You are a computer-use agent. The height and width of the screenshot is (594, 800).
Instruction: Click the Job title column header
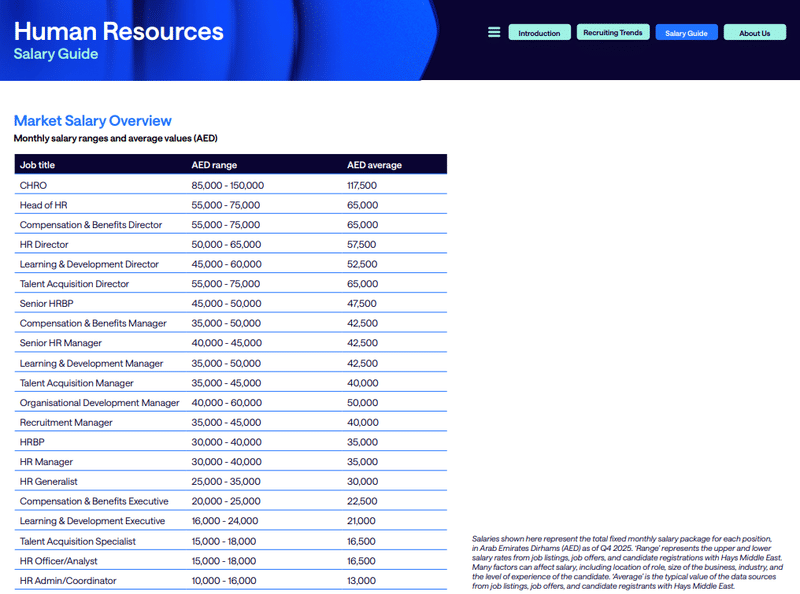click(x=38, y=165)
